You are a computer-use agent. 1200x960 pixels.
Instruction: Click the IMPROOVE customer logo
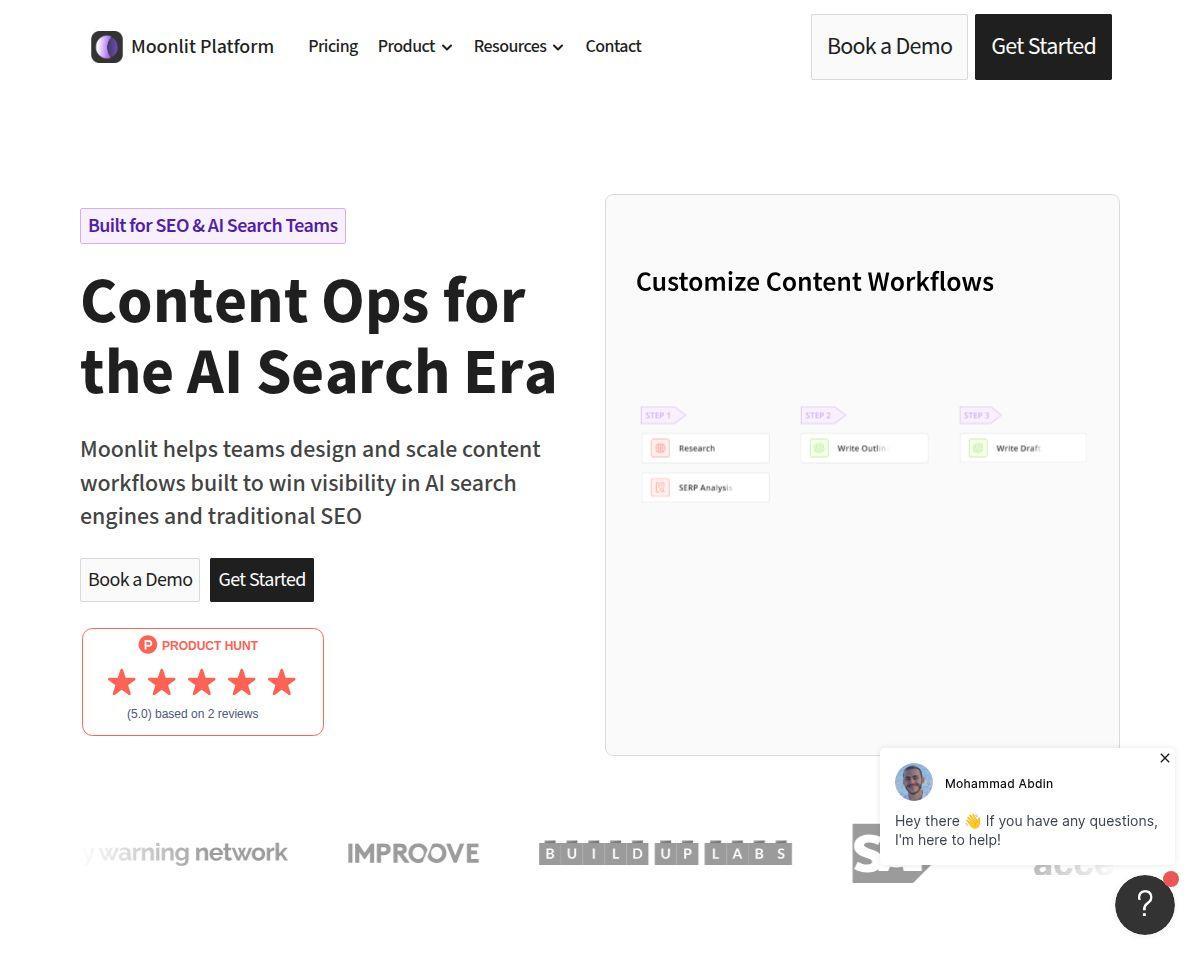point(413,853)
